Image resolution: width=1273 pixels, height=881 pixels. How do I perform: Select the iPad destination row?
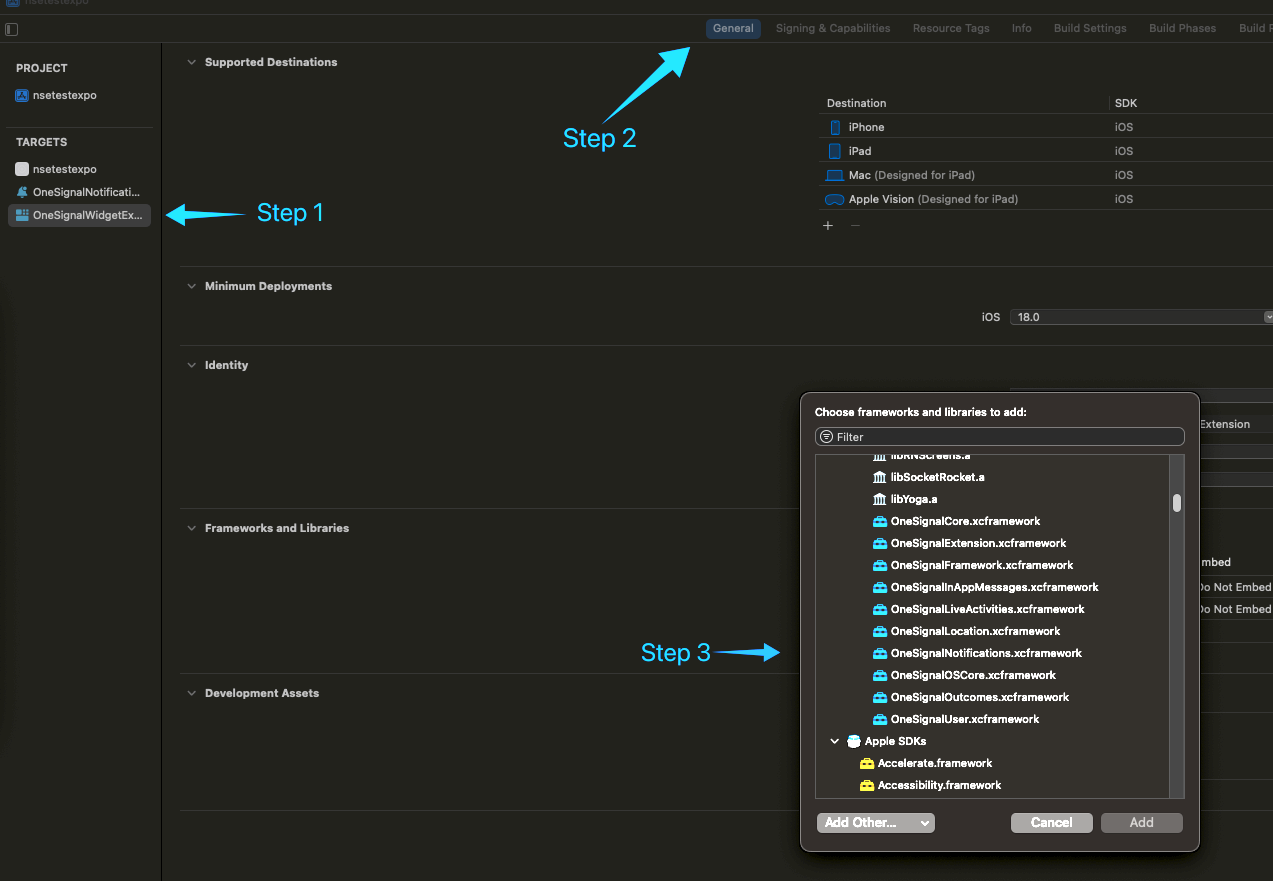pos(1046,151)
